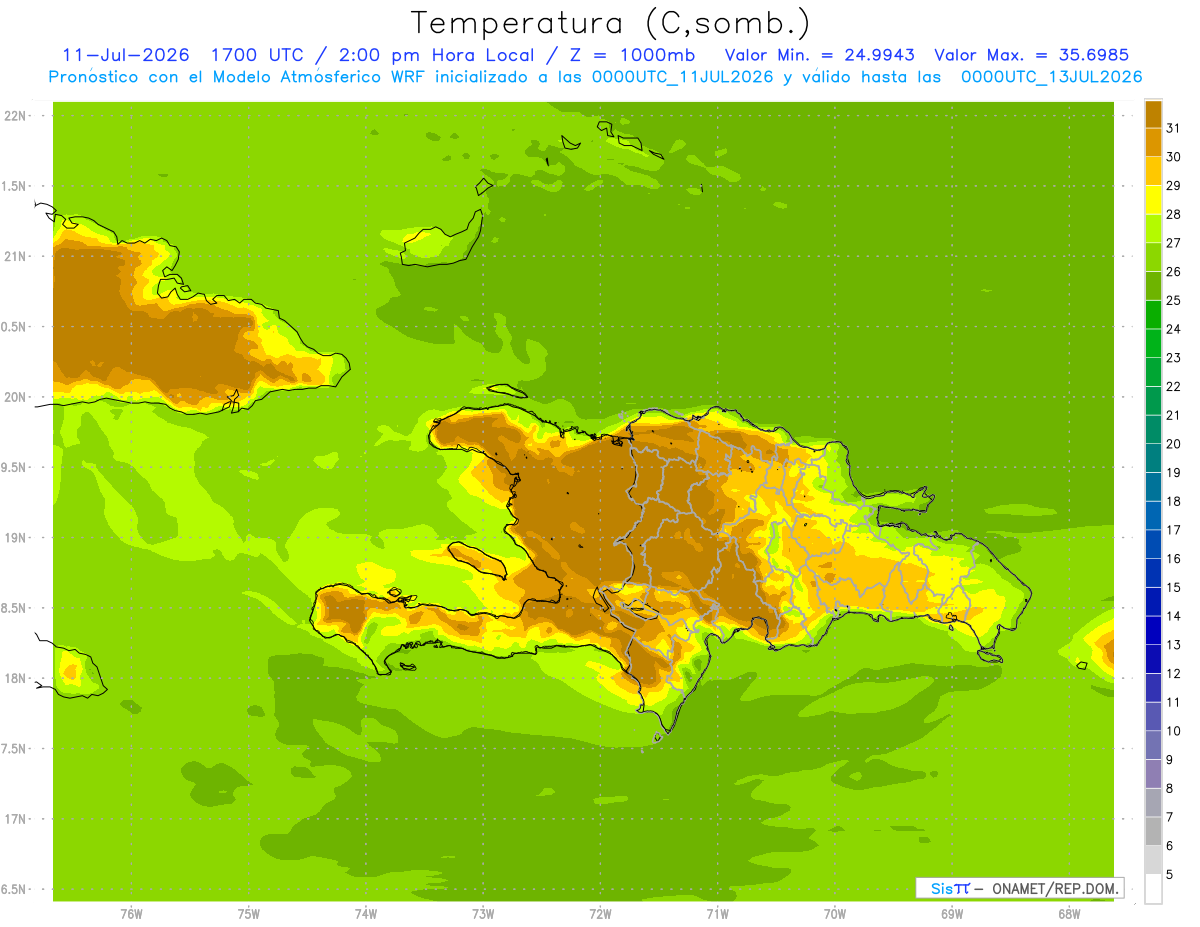Click the "17N" latitude label
This screenshot has height=927, width=1200.
14,819
